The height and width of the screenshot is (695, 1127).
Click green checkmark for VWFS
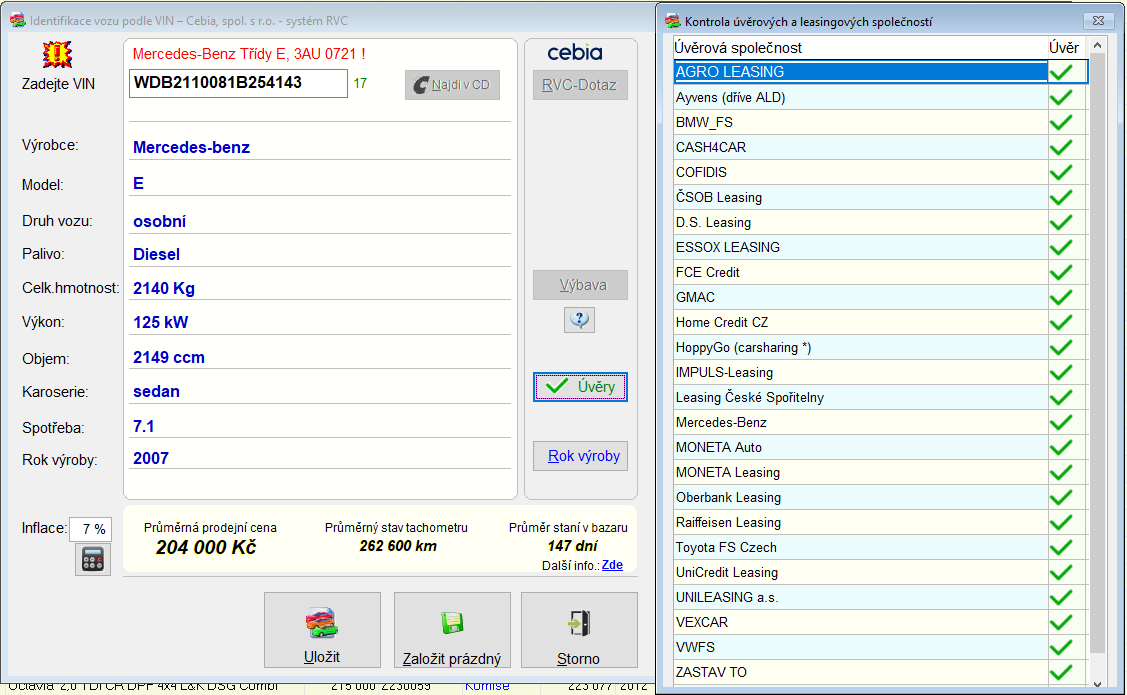[x=1061, y=648]
